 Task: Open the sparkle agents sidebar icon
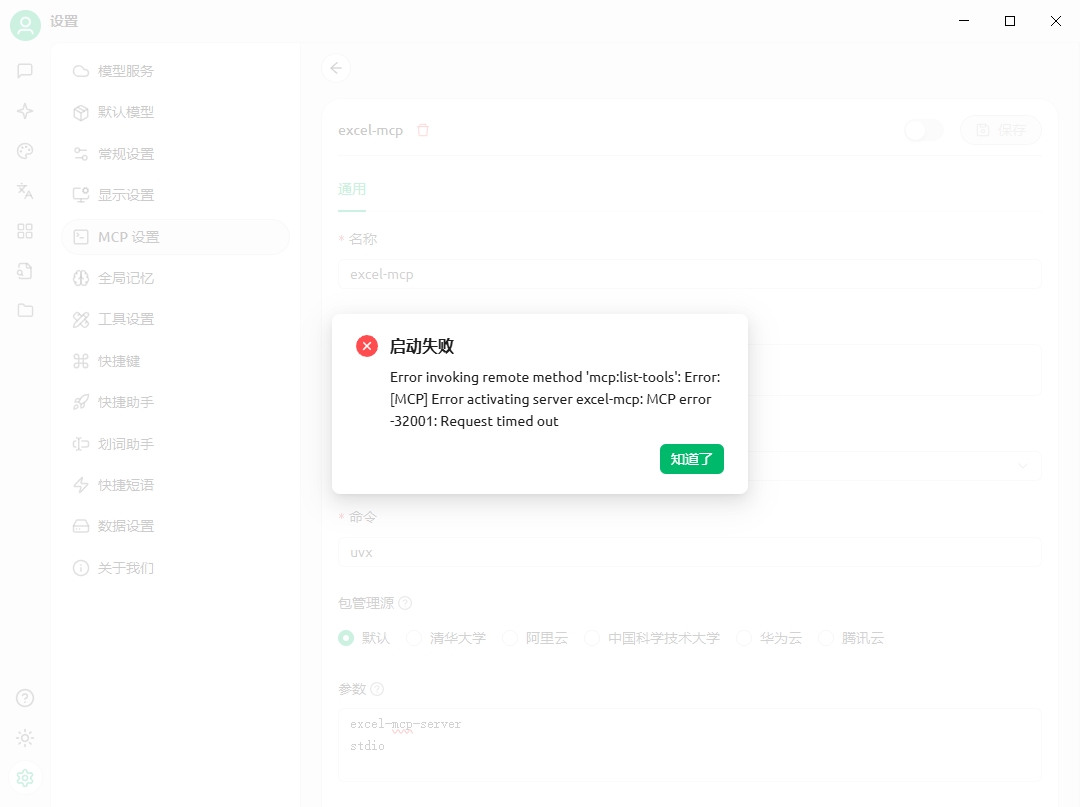click(25, 111)
